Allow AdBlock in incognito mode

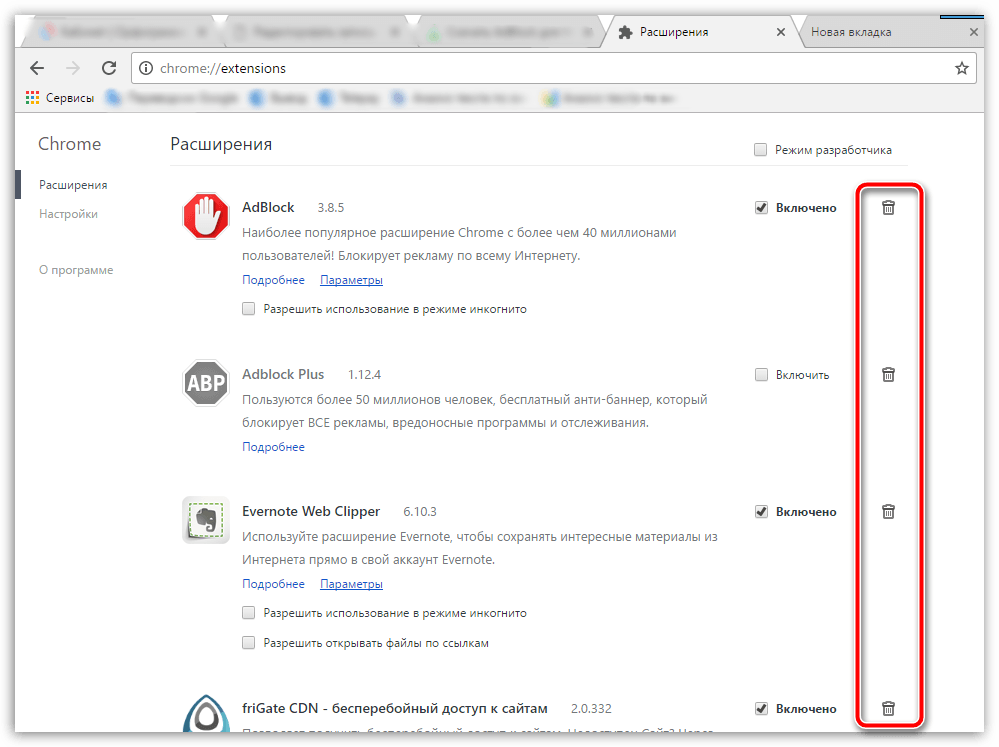(248, 309)
